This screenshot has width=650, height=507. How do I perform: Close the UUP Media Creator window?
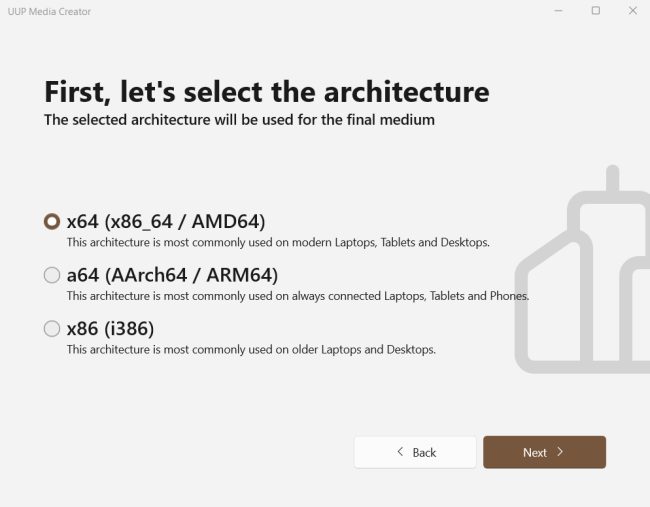pyautogui.click(x=632, y=11)
